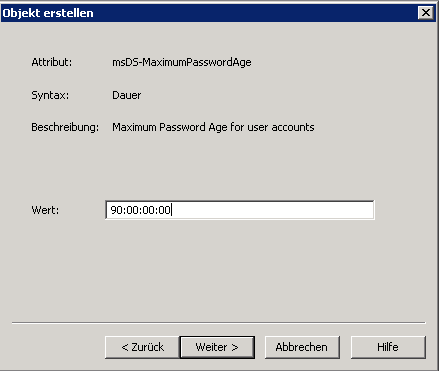The width and height of the screenshot is (439, 371).
Task: Select the msDS-MaximumPasswordAge attribute text
Action: click(x=182, y=62)
